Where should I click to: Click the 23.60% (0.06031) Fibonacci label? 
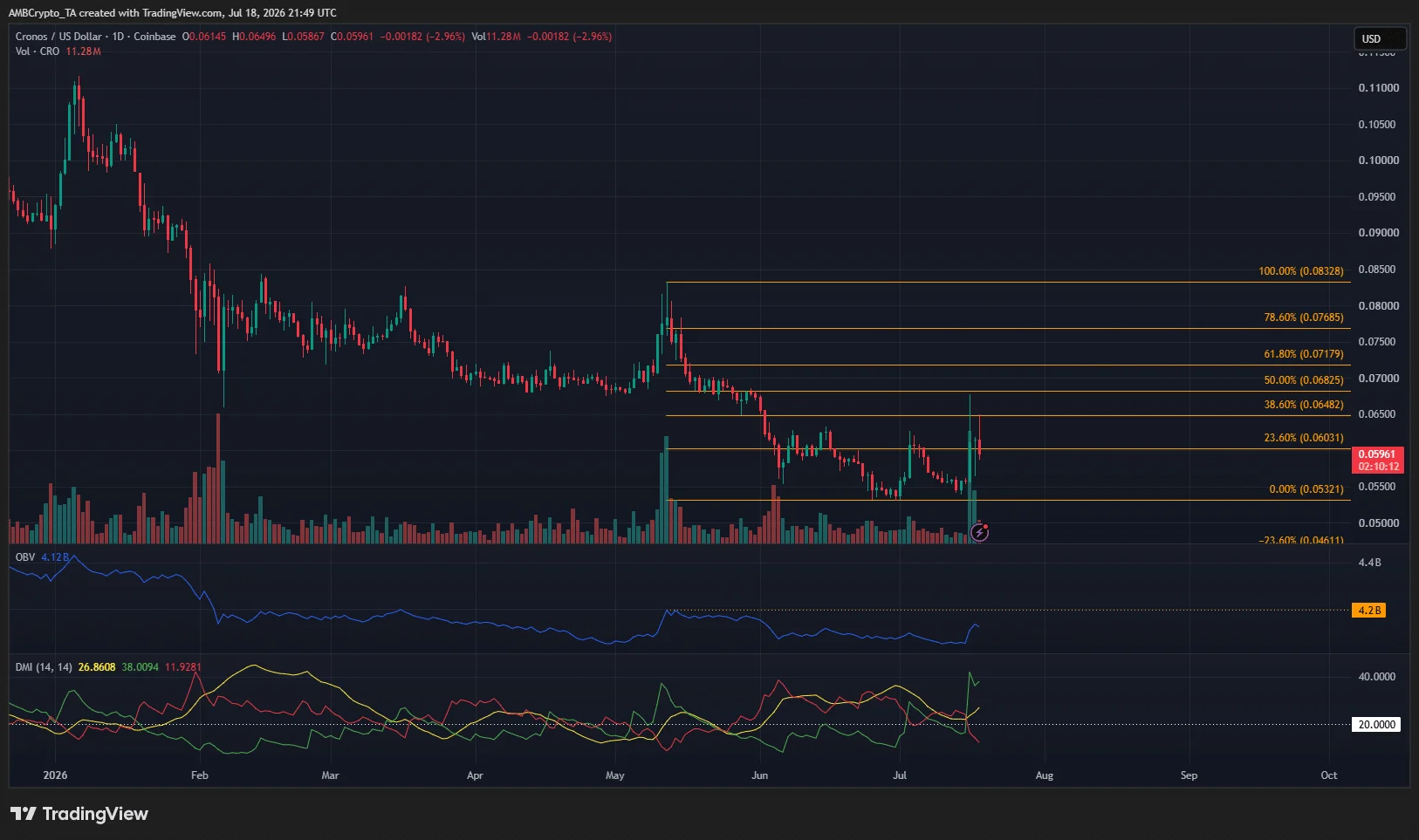[x=1303, y=438]
